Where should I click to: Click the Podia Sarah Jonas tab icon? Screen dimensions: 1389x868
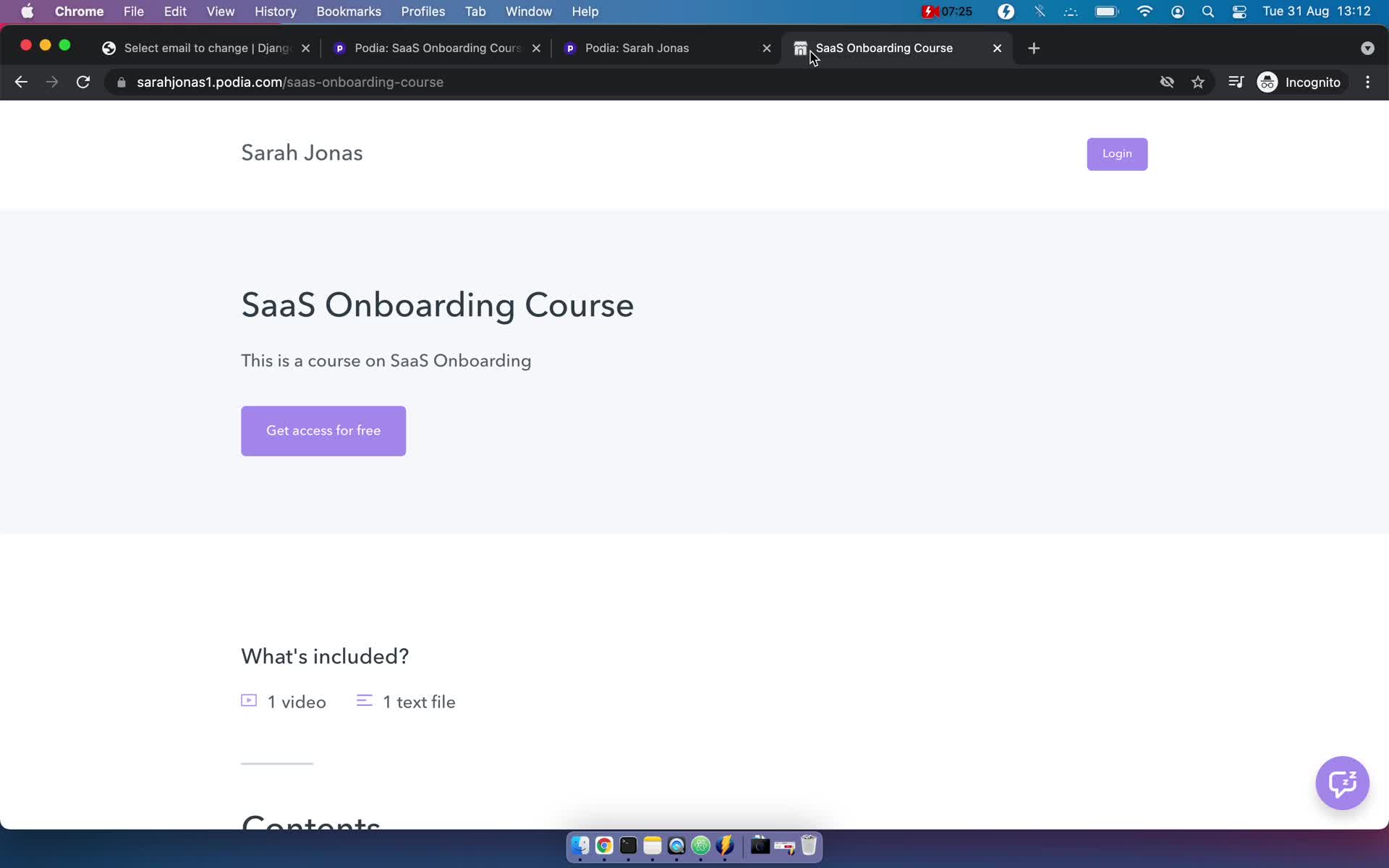click(570, 47)
